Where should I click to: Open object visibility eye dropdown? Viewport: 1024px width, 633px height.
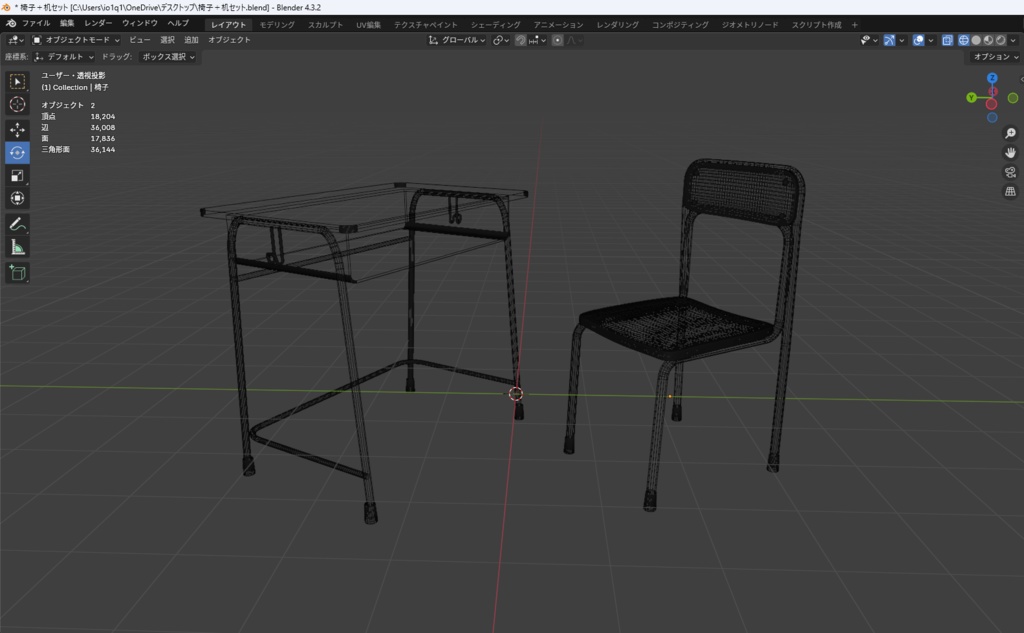[869, 40]
